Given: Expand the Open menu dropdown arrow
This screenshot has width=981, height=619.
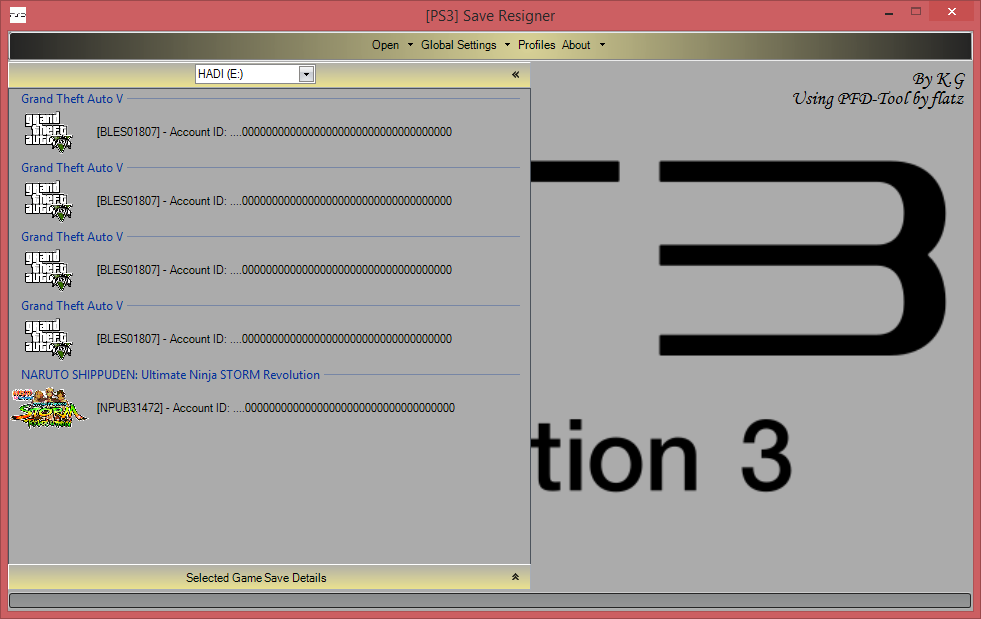Looking at the screenshot, I should [410, 45].
